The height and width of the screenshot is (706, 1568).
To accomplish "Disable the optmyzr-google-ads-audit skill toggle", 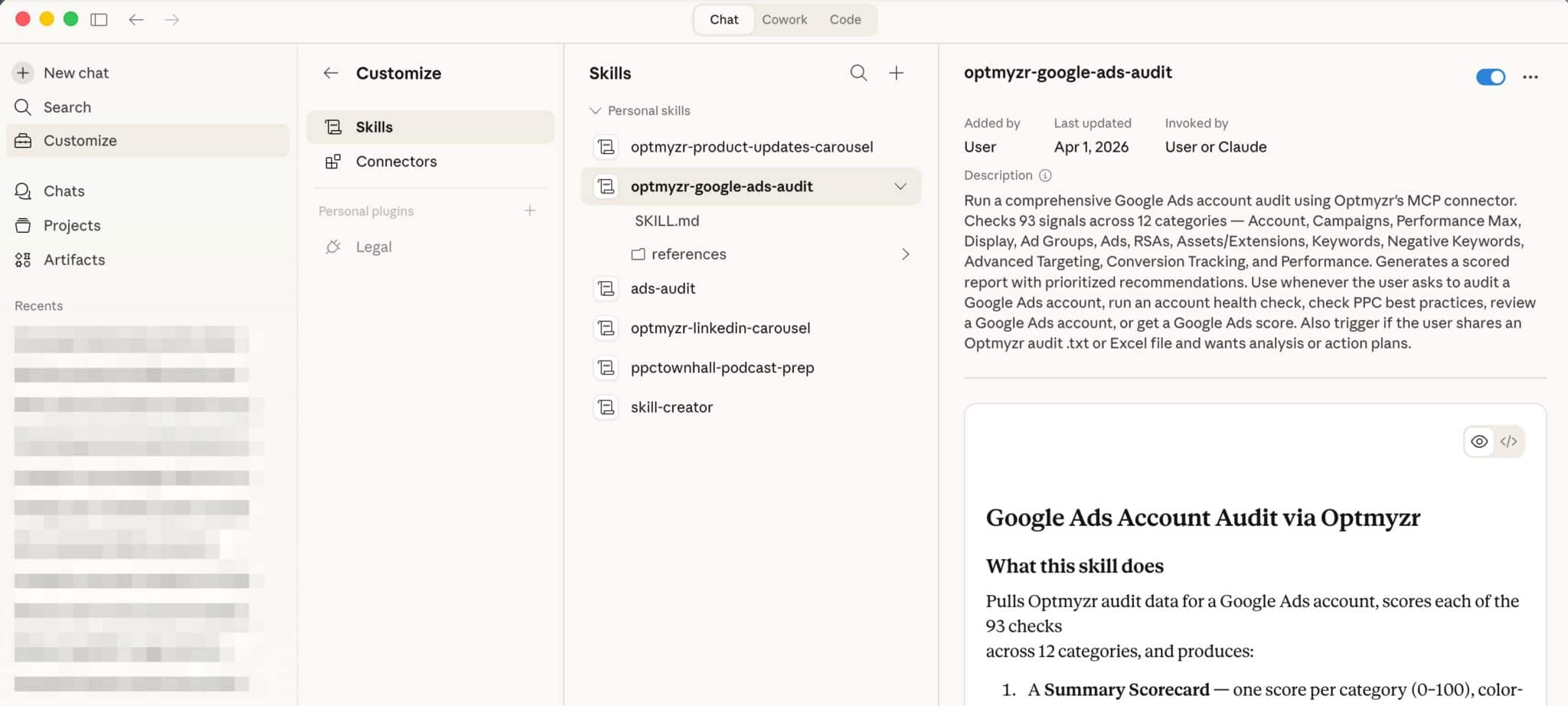I will pyautogui.click(x=1490, y=77).
